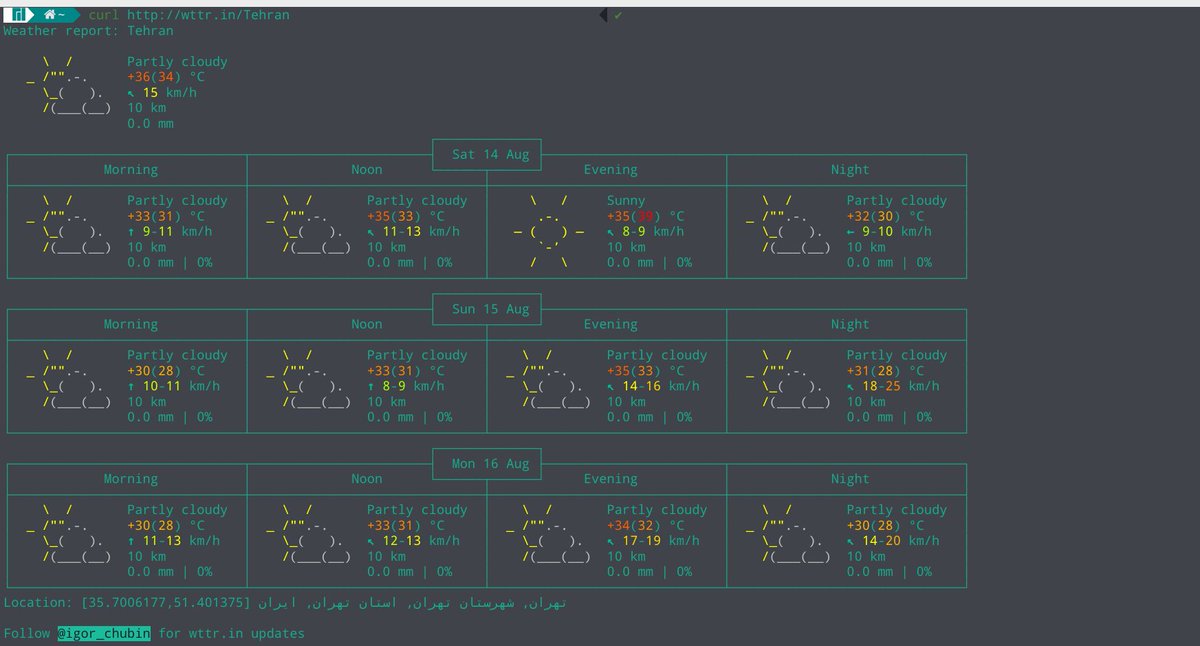Click the Monday Noon wind 12-13 km/h
This screenshot has width=1200, height=646.
click(414, 541)
